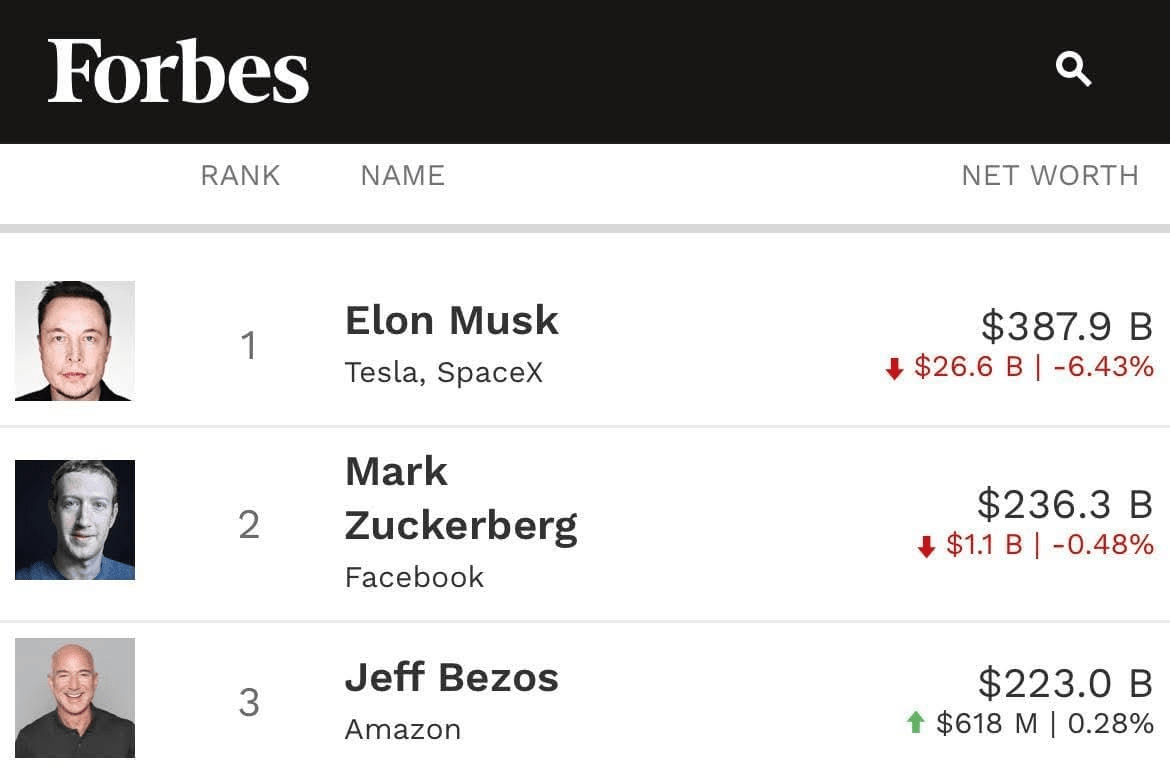
Task: Click the Forbes logo
Action: pos(178,72)
